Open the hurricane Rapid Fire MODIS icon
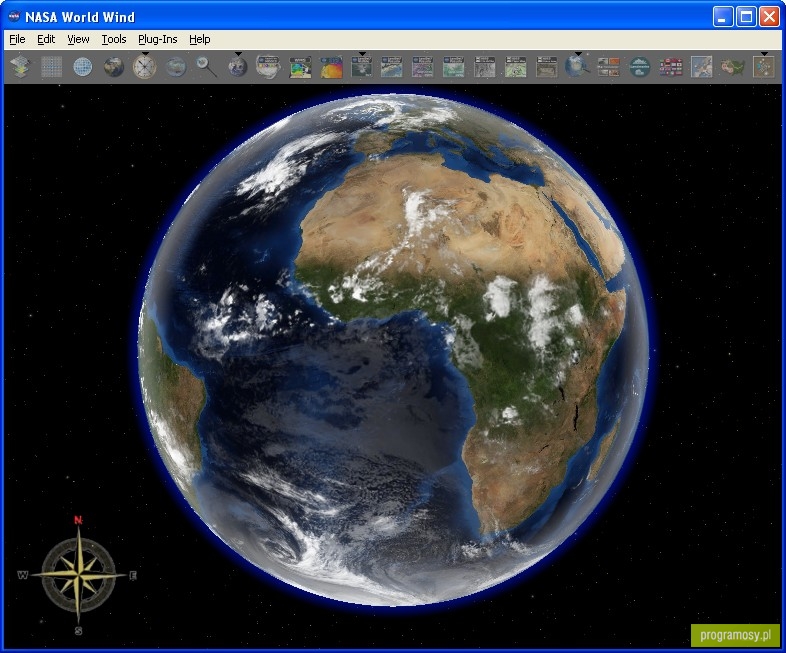786x653 pixels. tap(269, 67)
